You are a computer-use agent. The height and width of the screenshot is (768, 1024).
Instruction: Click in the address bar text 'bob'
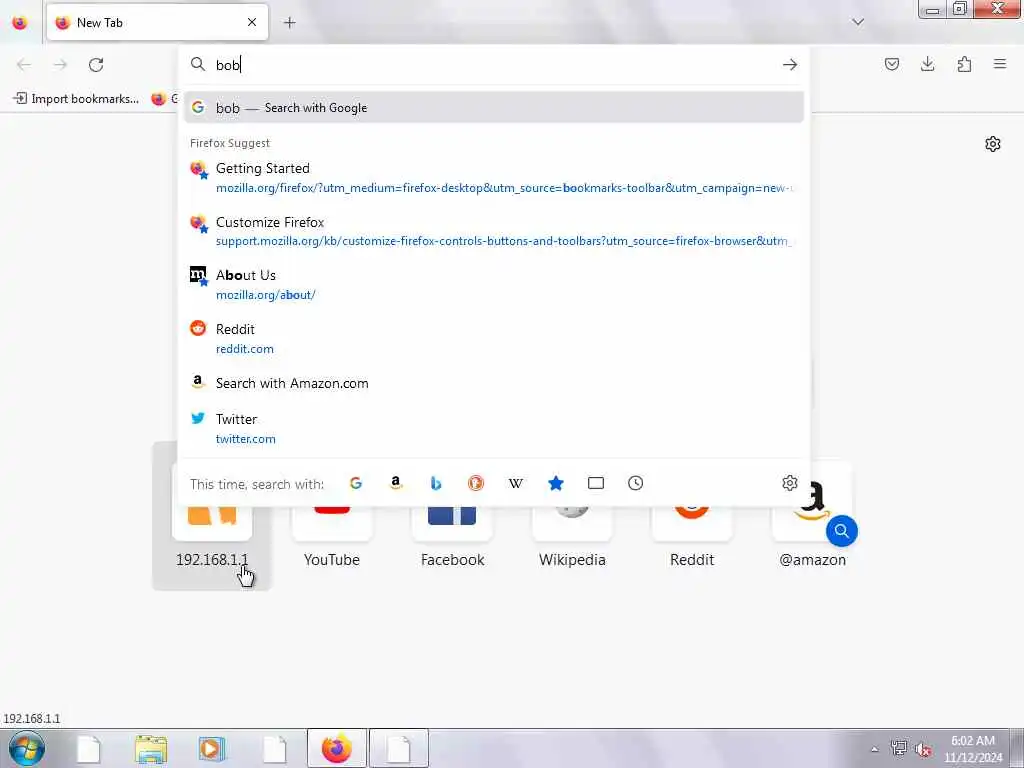(x=228, y=65)
